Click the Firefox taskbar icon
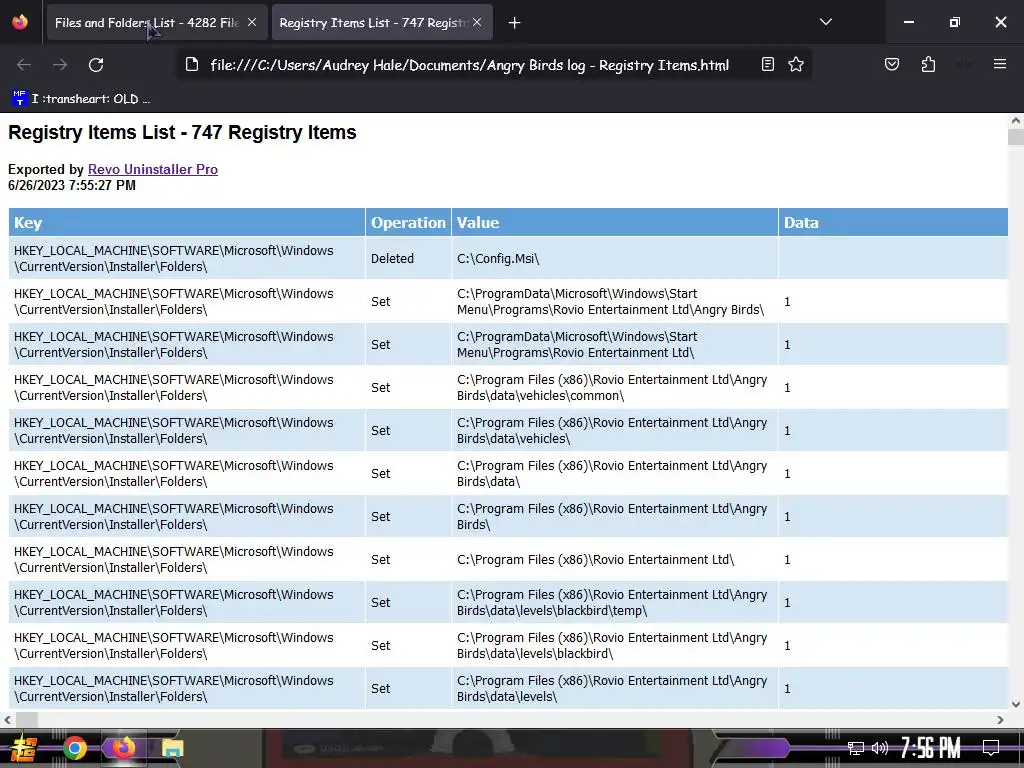1024x768 pixels. coord(123,748)
